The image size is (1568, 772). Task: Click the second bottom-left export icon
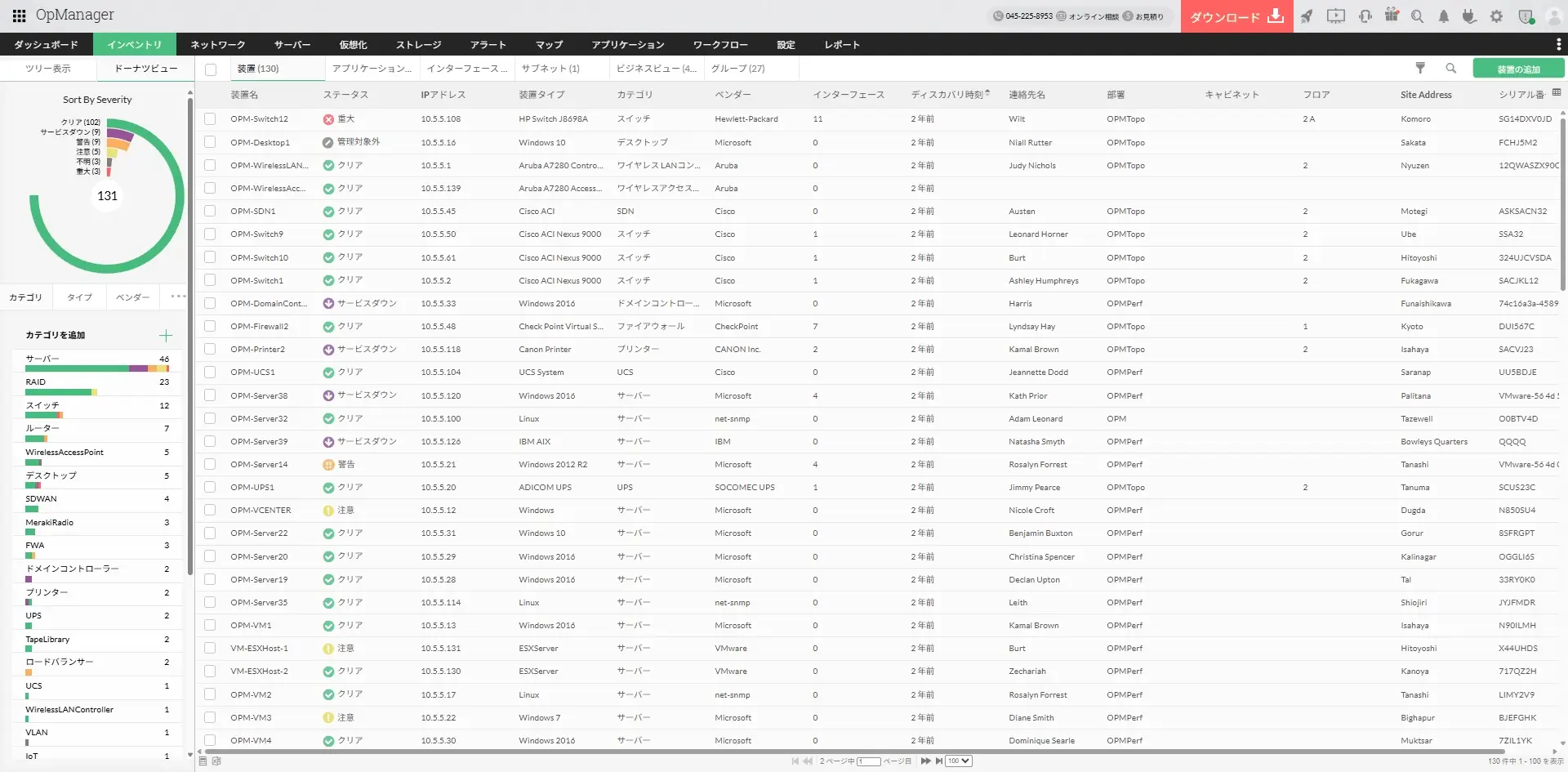[x=216, y=761]
